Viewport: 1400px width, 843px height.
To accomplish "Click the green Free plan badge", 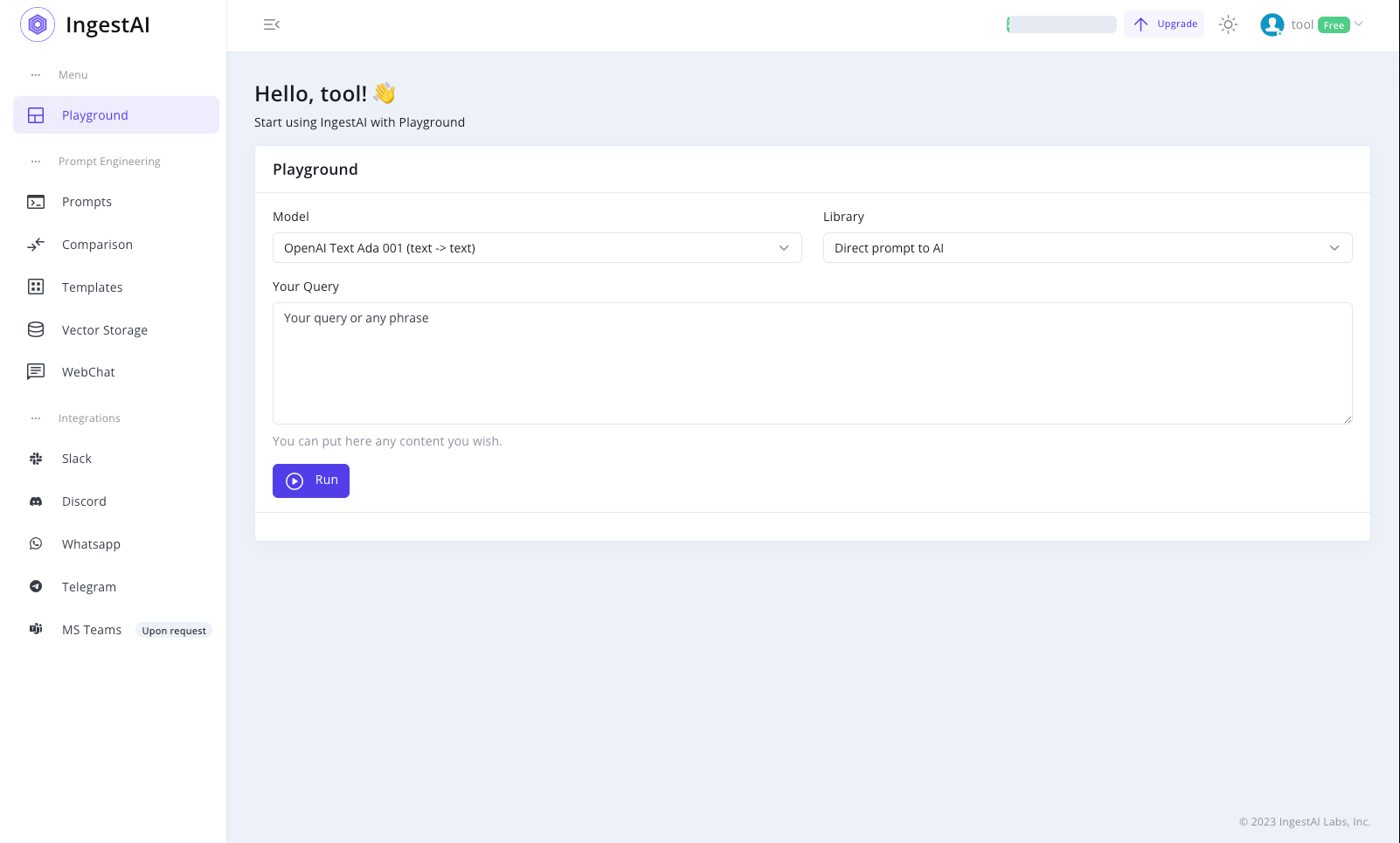I will tap(1334, 25).
